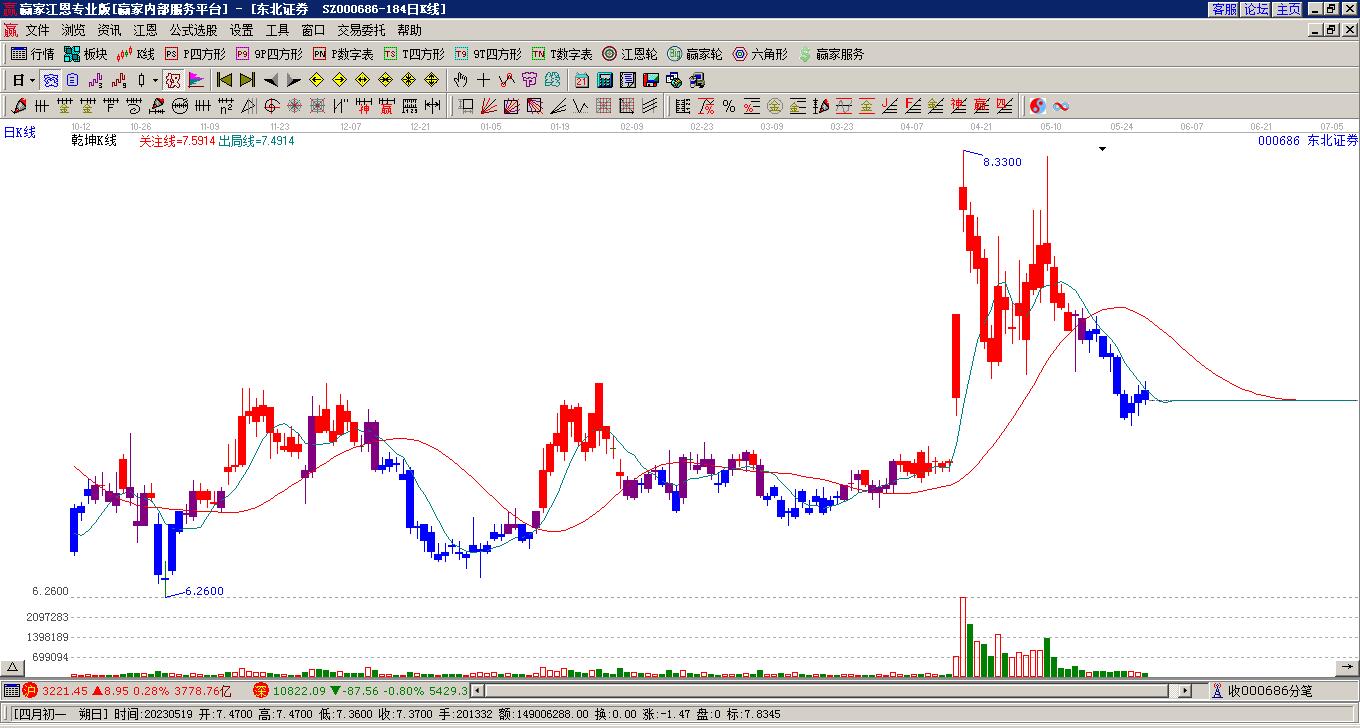1360x728 pixels.
Task: Toggle the 权 rights adjustment icon
Action: point(173,80)
